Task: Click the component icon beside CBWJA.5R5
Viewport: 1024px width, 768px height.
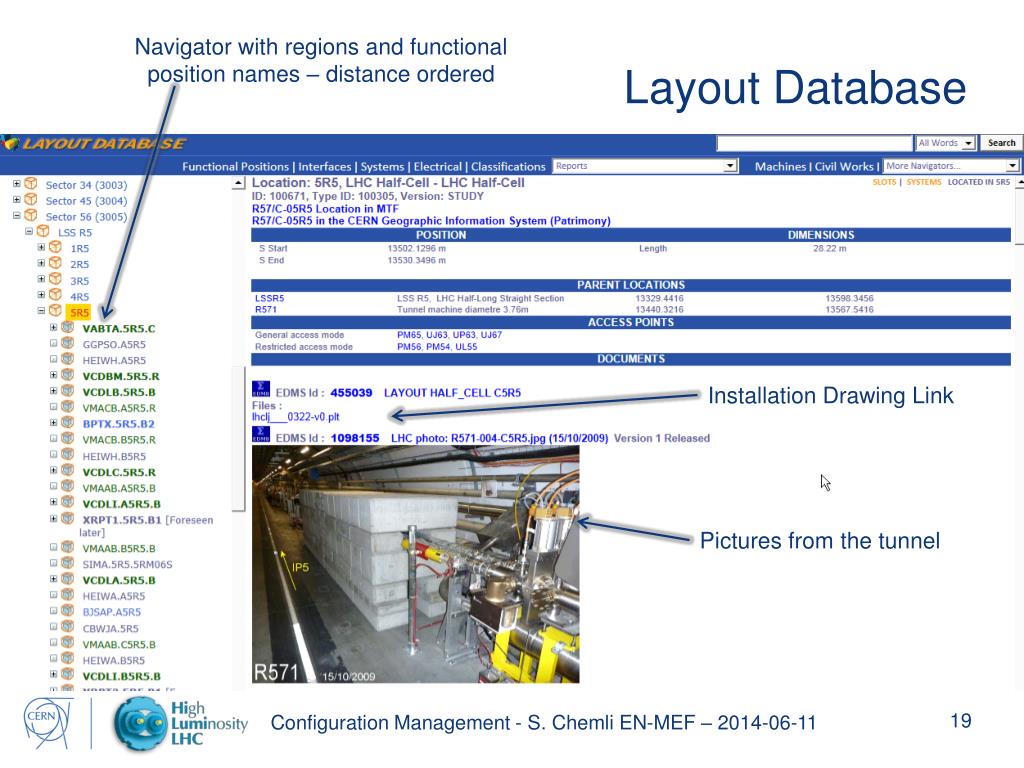Action: [67, 627]
